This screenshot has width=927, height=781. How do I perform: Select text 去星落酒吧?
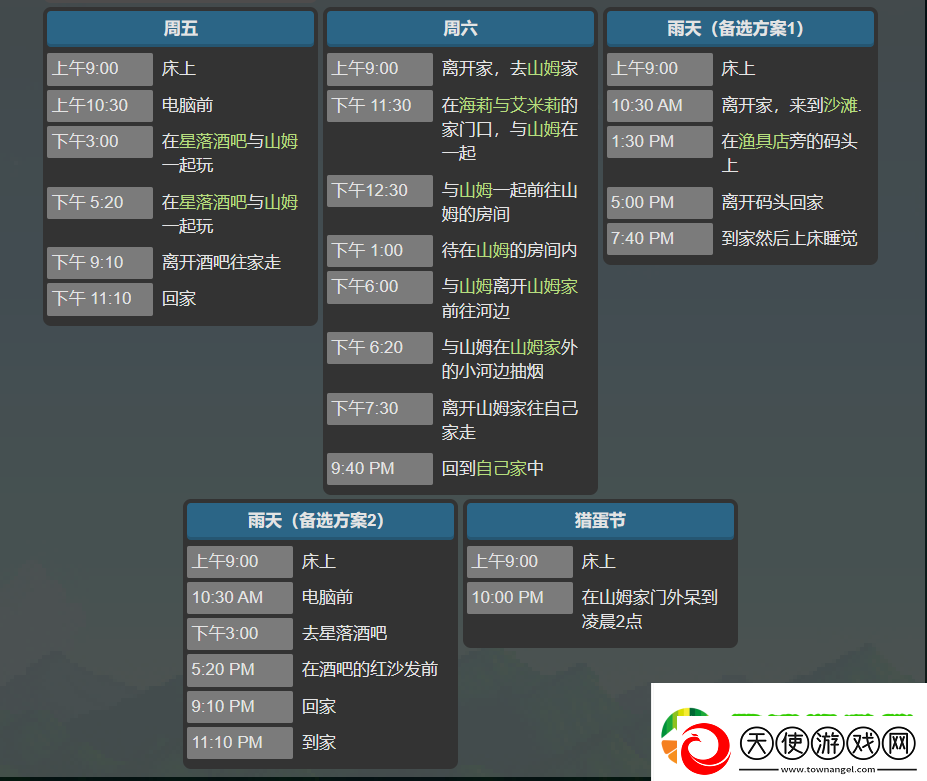(x=345, y=633)
